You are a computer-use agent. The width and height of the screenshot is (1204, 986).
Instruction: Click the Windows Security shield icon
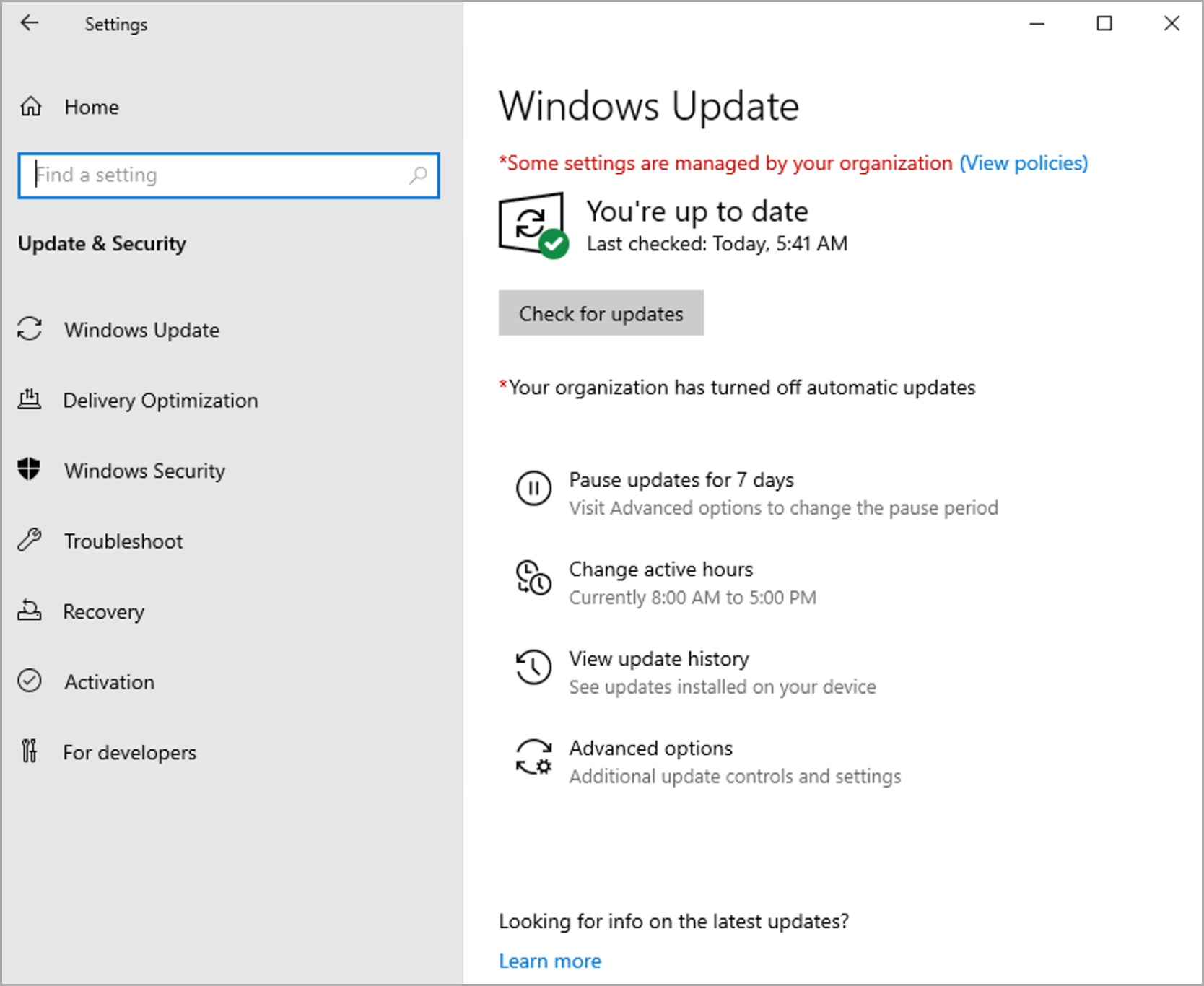(x=30, y=469)
